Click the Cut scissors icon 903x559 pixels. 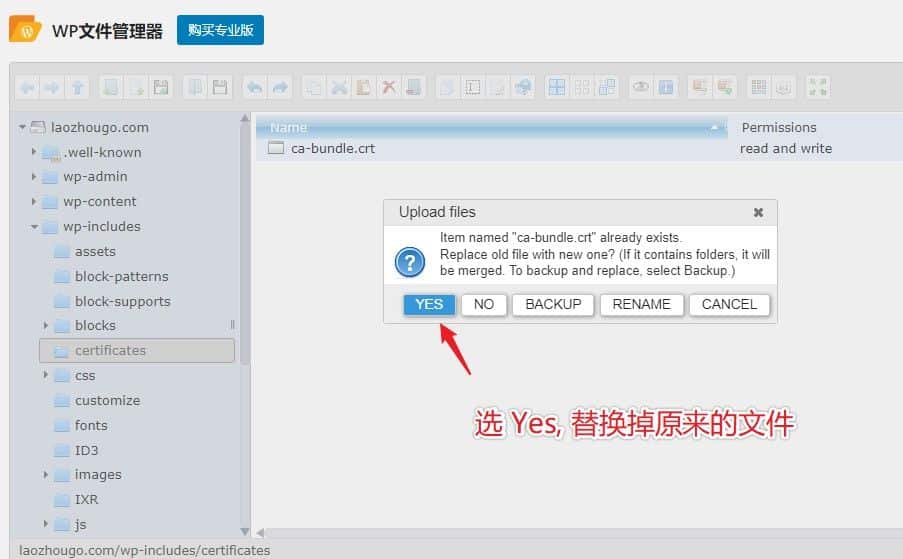(x=339, y=88)
